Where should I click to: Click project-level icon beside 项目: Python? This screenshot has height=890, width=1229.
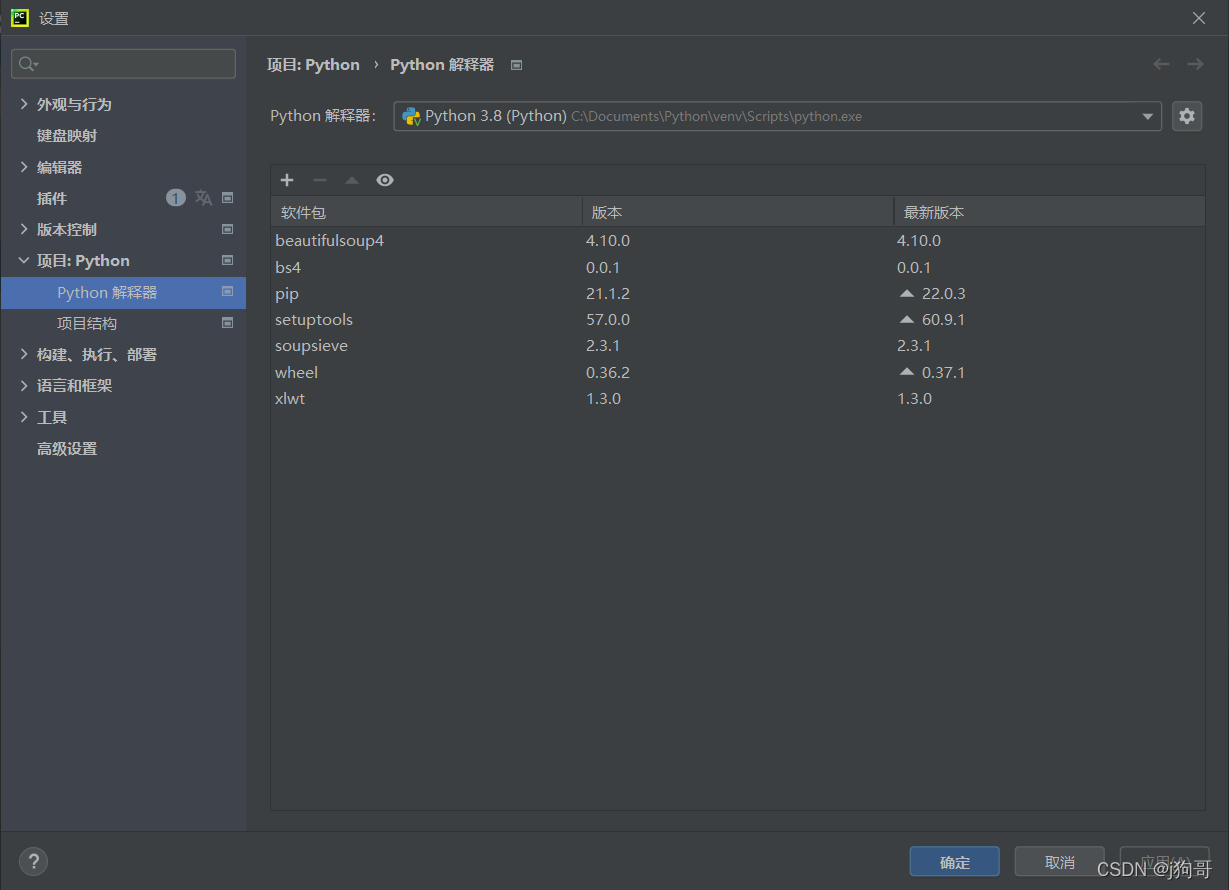(227, 260)
